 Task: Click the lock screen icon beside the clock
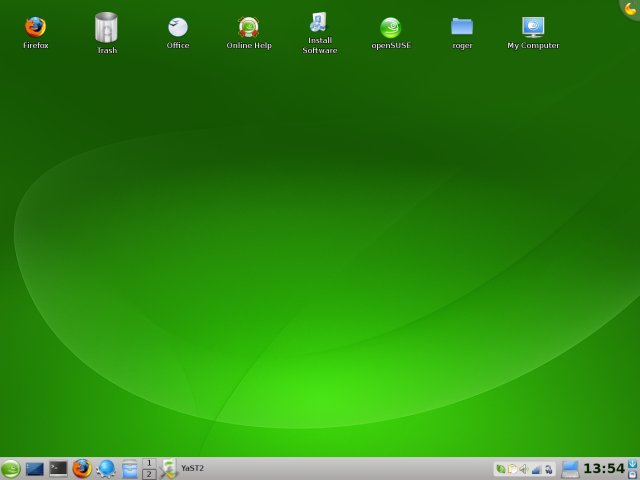[x=632, y=474]
